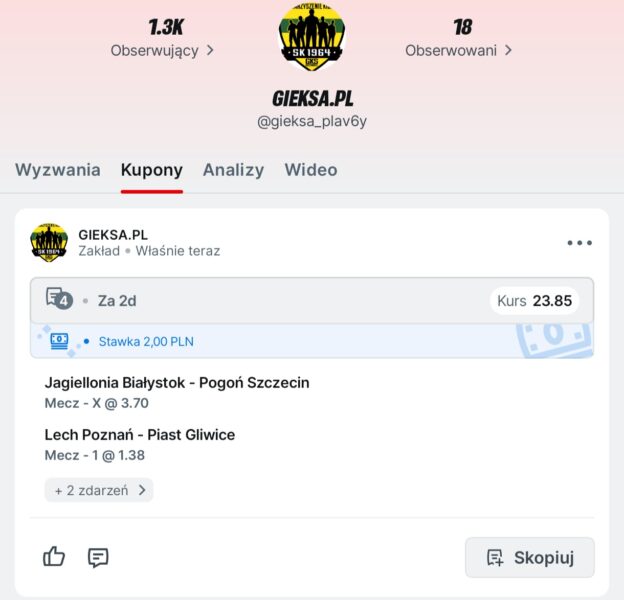Open the Analizy tab

click(234, 170)
